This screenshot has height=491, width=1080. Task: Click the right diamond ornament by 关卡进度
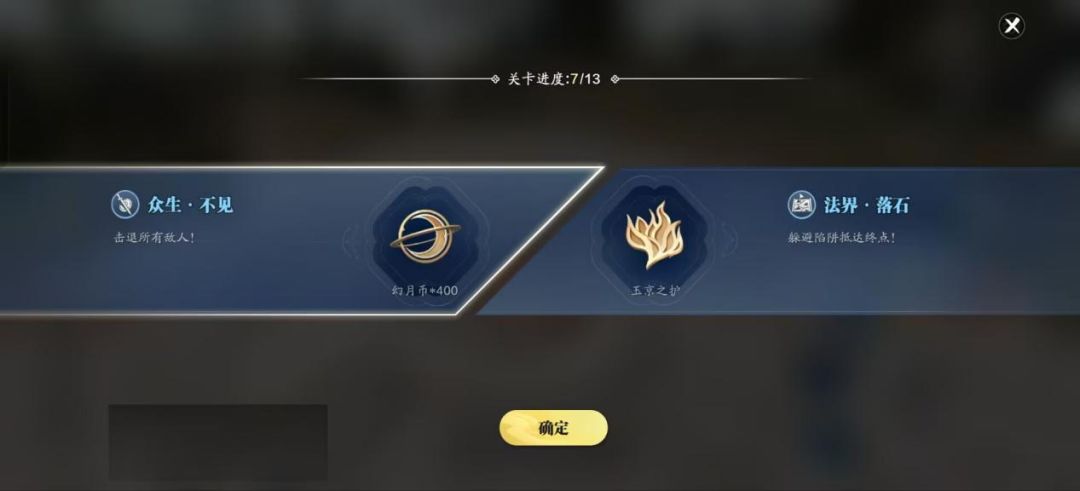click(x=615, y=79)
